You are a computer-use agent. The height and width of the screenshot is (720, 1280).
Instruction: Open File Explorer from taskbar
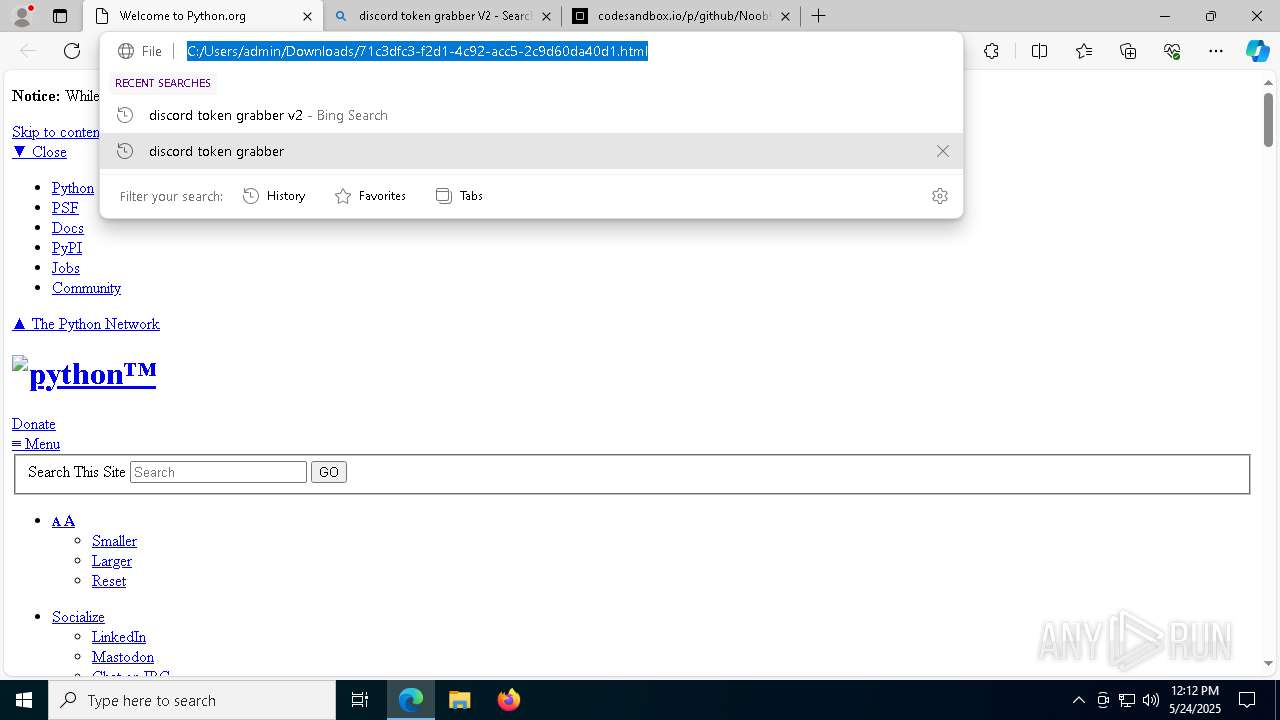(459, 700)
